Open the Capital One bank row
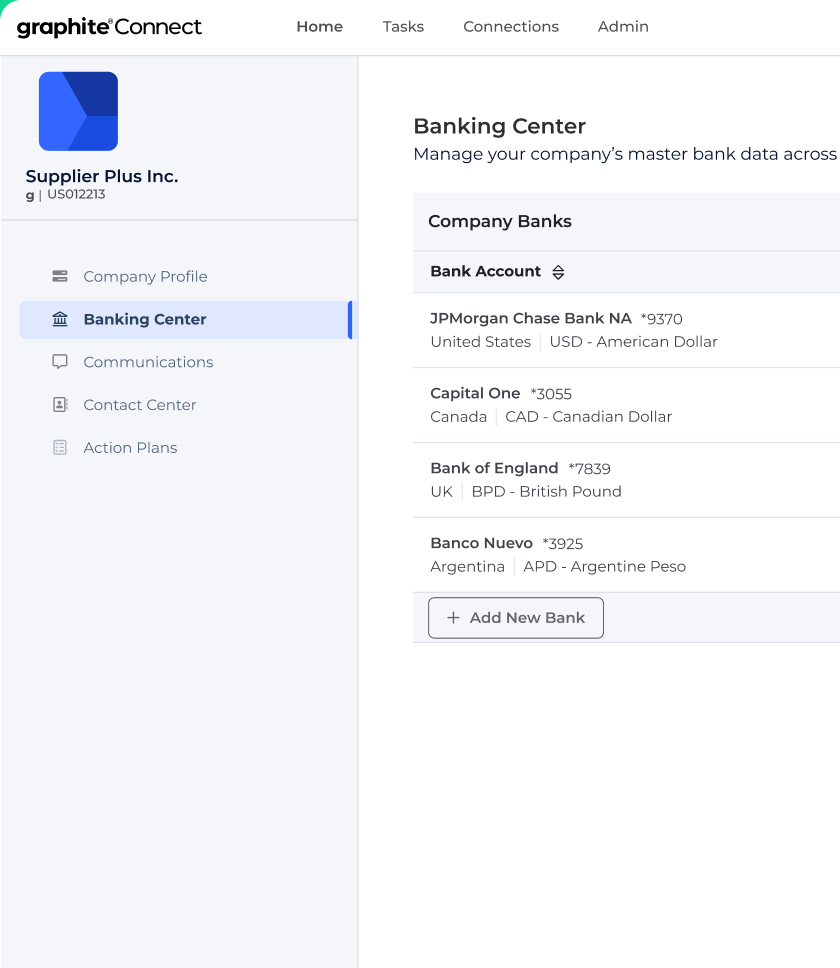This screenshot has height=968, width=840. [x=626, y=405]
